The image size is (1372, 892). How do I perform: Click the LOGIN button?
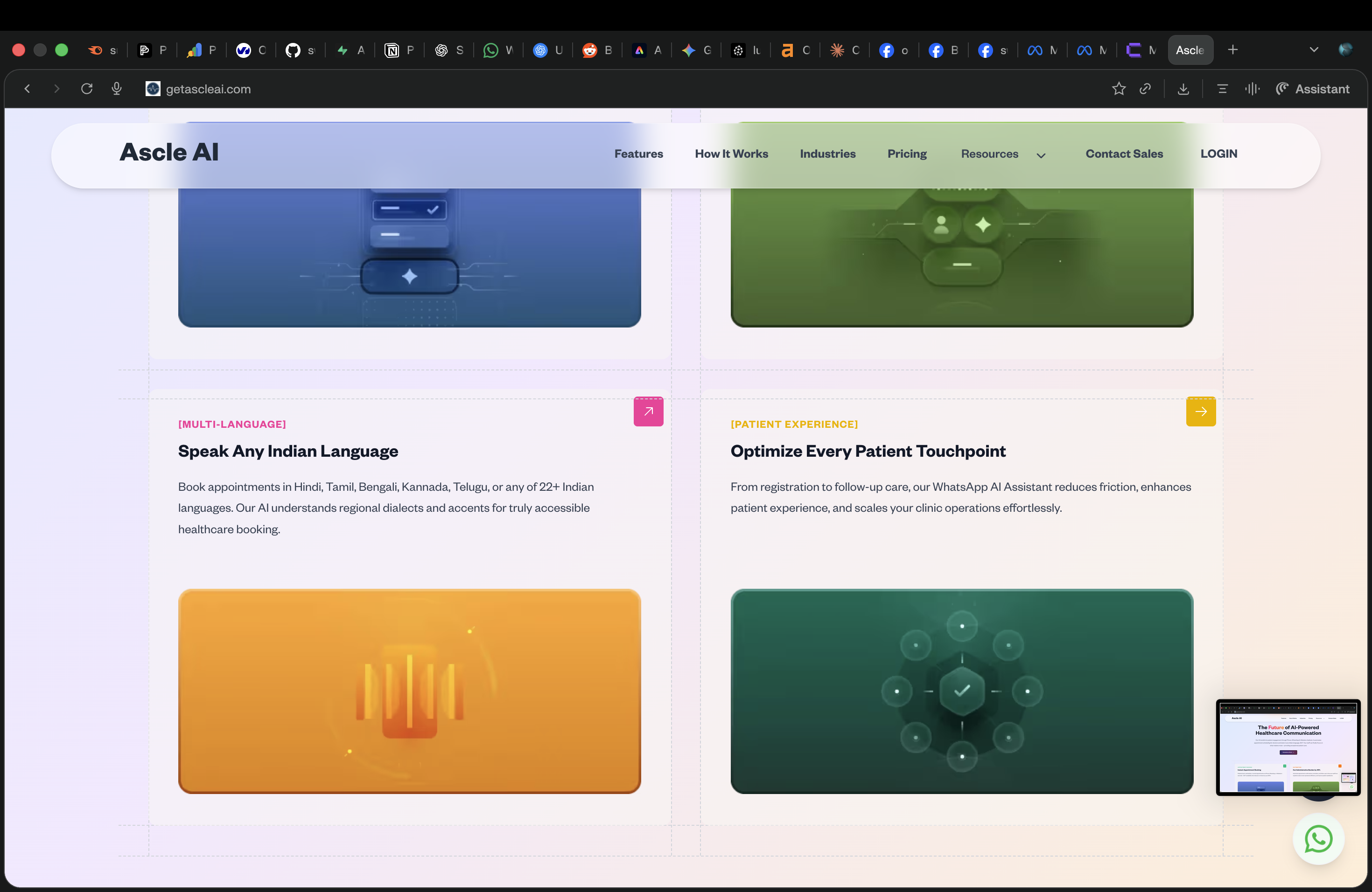pyautogui.click(x=1218, y=153)
